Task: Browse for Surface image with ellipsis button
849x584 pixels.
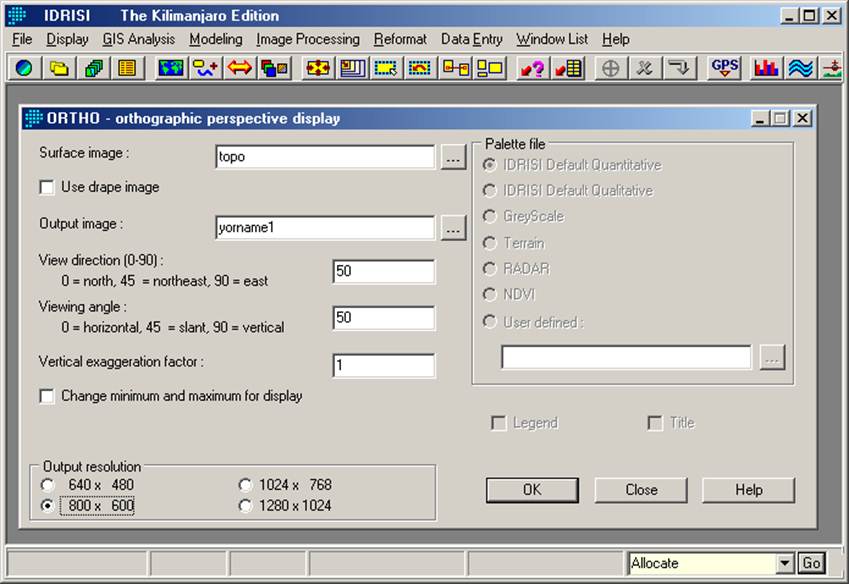Action: (453, 157)
